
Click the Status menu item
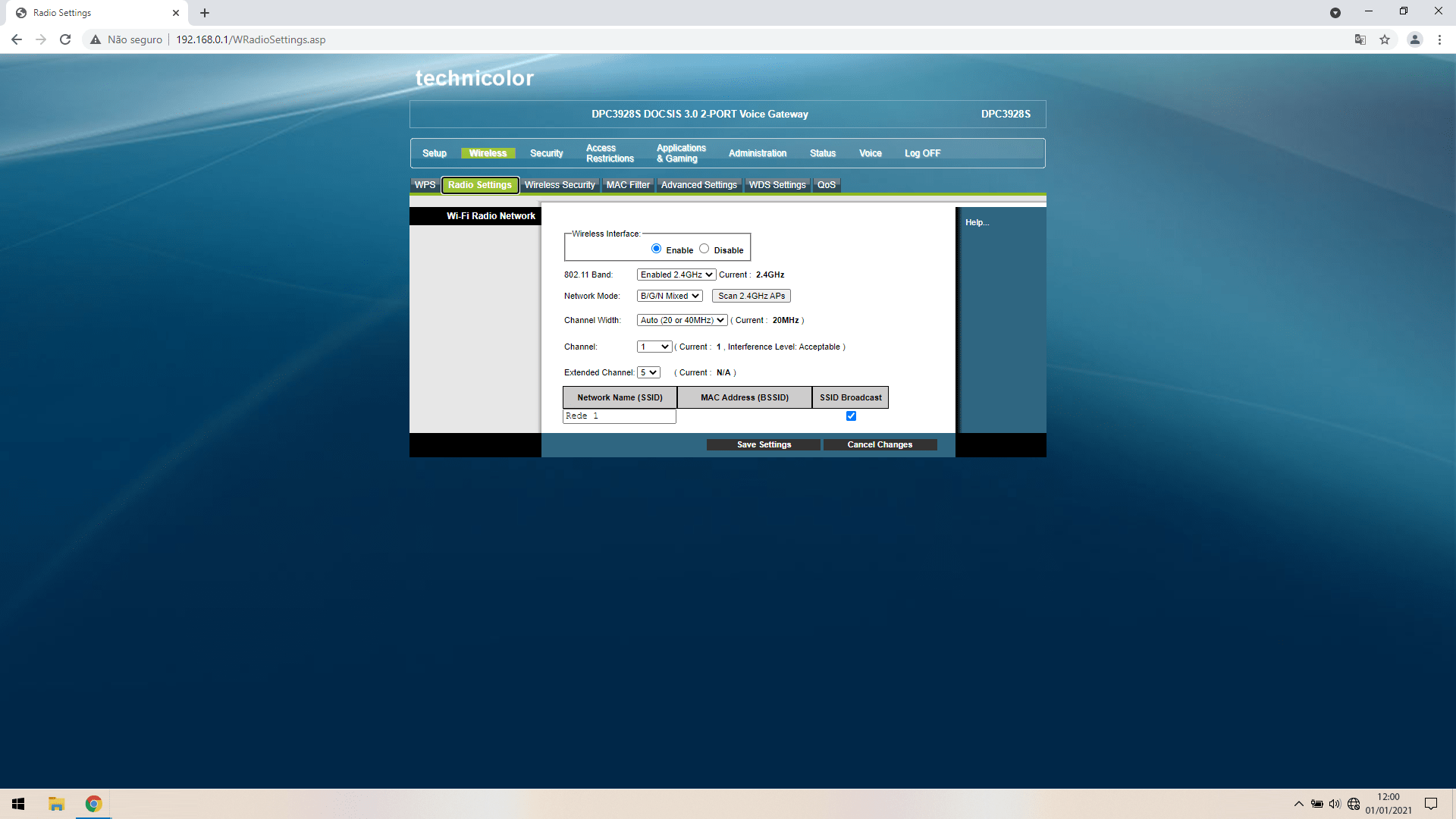click(822, 152)
